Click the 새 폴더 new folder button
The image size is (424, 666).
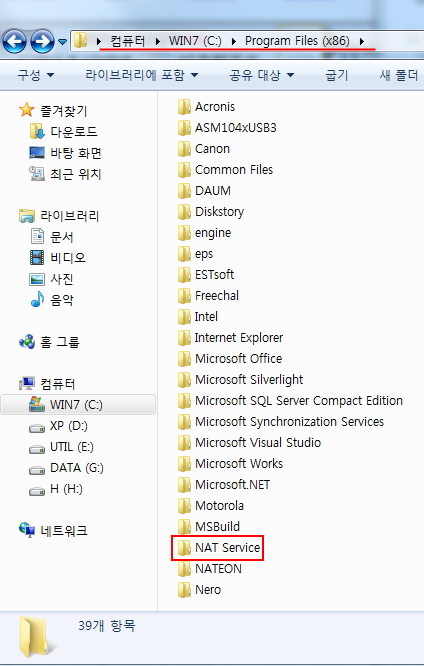tap(399, 75)
